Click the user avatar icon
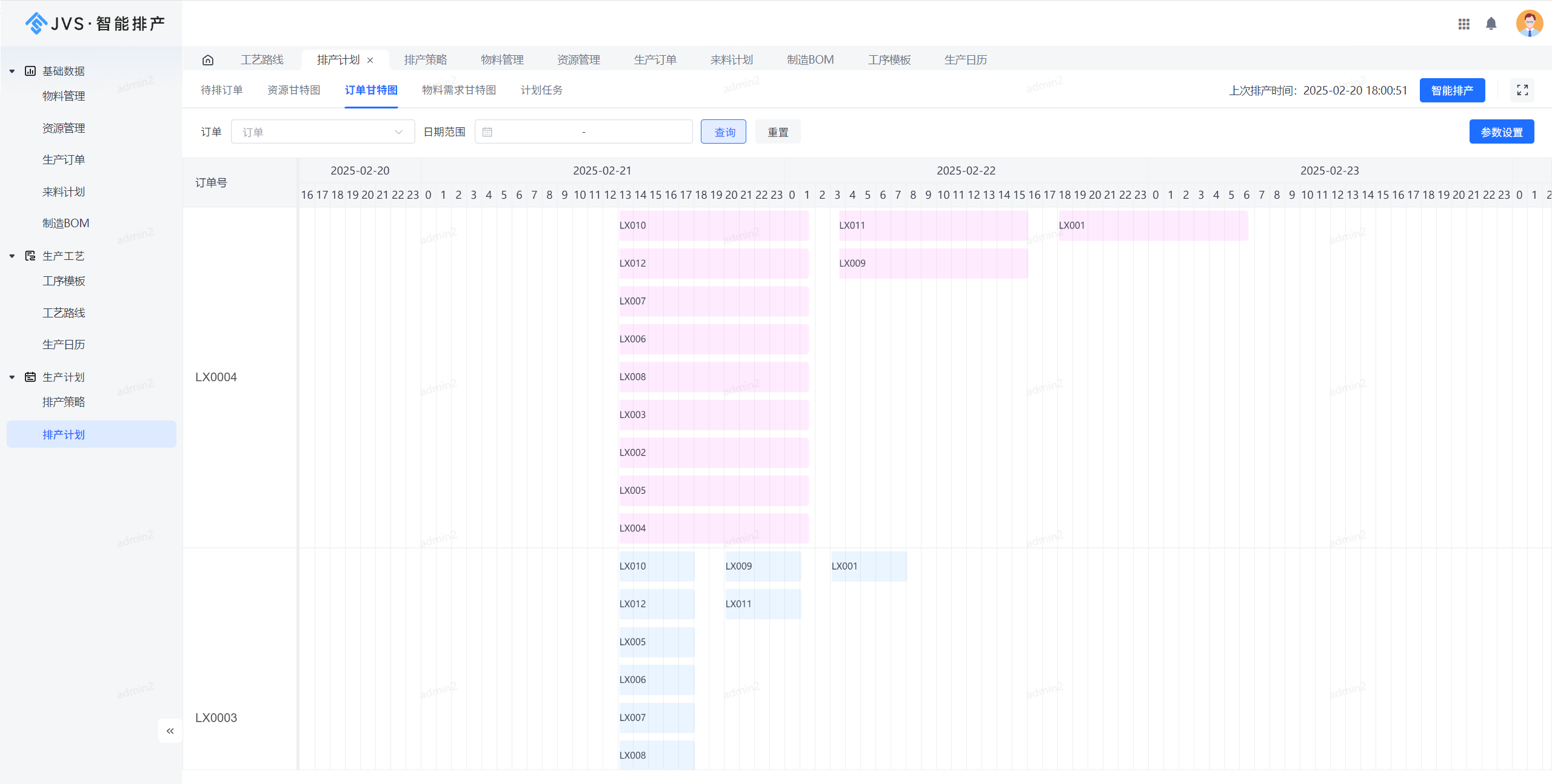Screen dimensions: 1552x784 pyautogui.click(x=1528, y=24)
